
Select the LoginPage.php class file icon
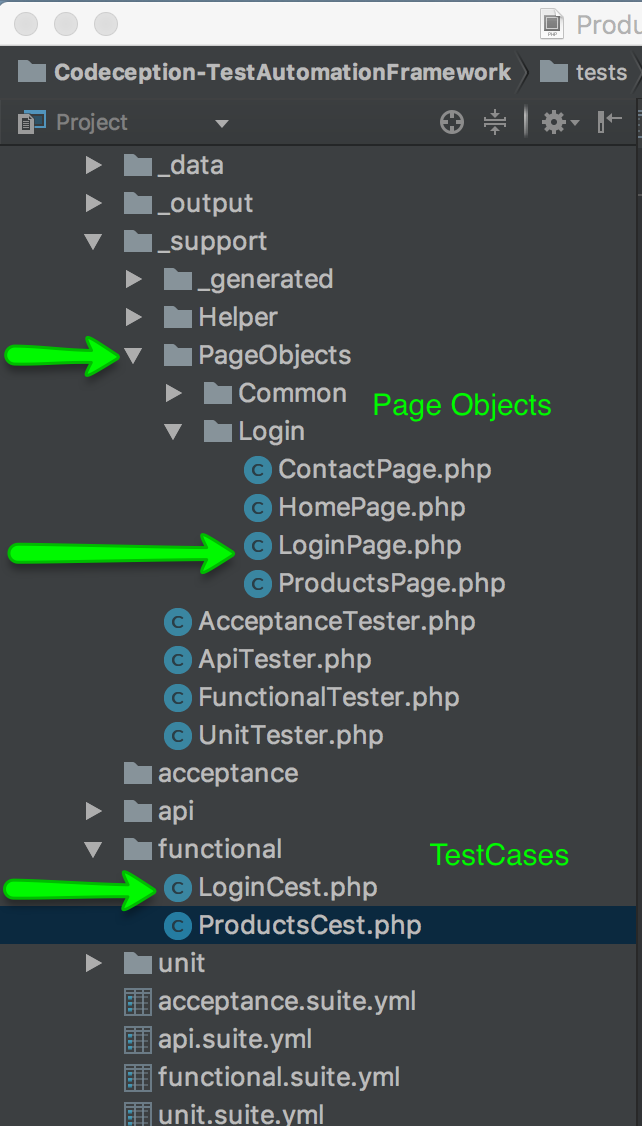tap(258, 545)
